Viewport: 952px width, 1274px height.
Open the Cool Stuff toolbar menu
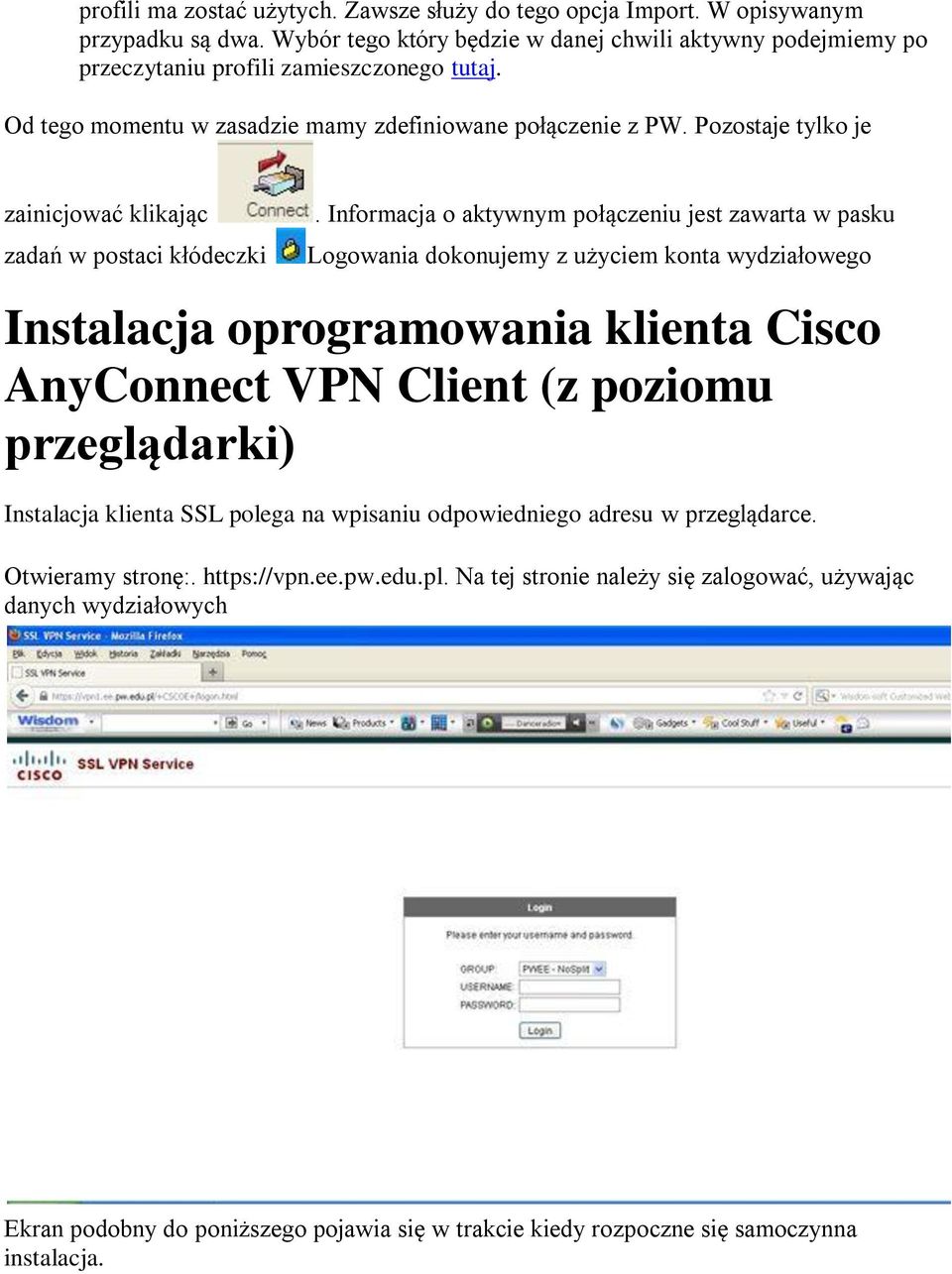(x=734, y=723)
